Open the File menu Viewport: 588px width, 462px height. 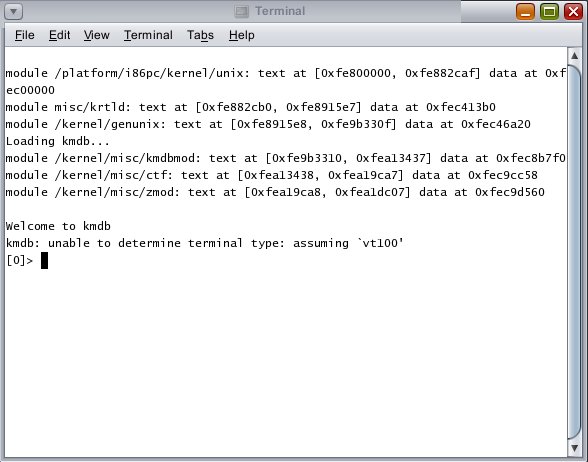click(25, 35)
